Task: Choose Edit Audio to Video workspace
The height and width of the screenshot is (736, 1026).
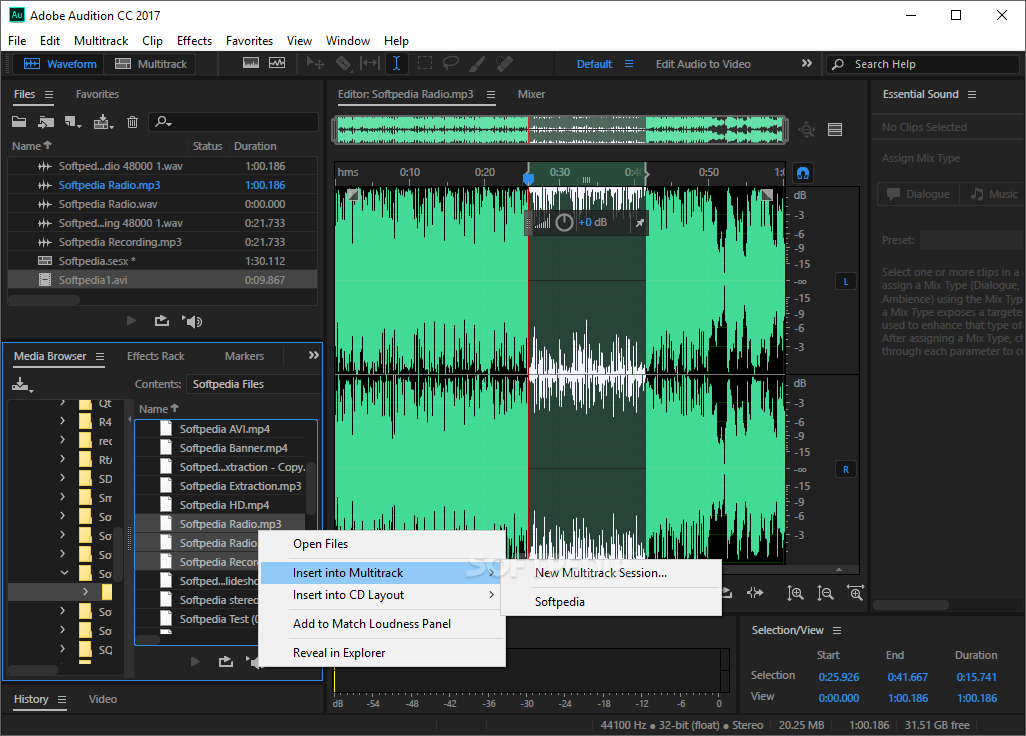Action: (x=703, y=64)
